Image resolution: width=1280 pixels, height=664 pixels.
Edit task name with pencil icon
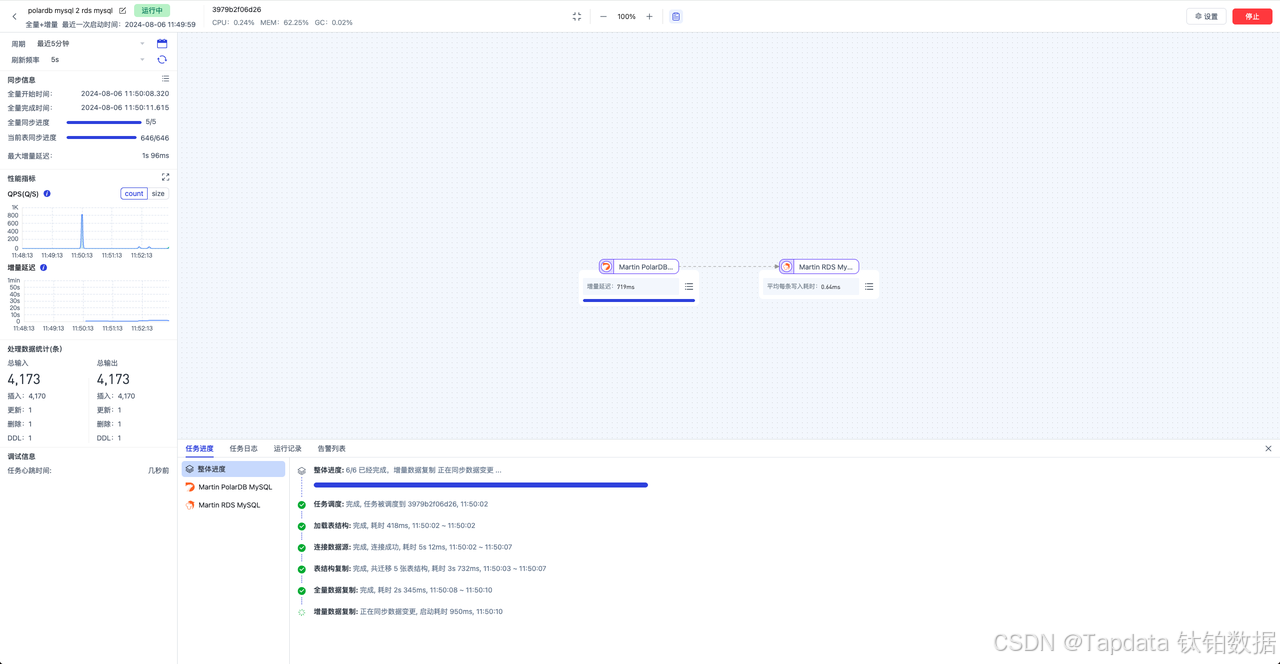[x=122, y=10]
